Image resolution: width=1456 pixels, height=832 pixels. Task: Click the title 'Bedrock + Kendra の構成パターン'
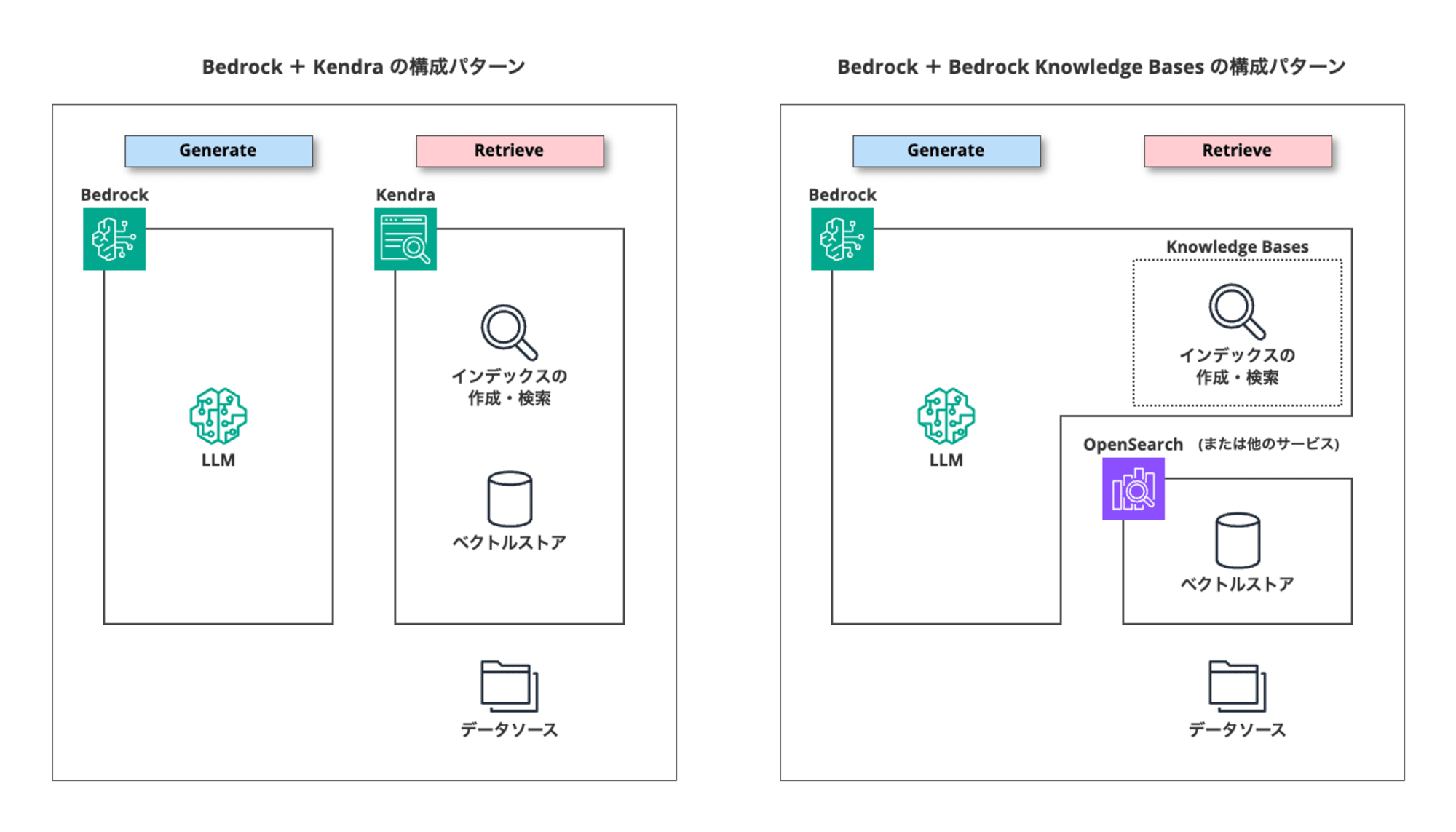[x=363, y=67]
